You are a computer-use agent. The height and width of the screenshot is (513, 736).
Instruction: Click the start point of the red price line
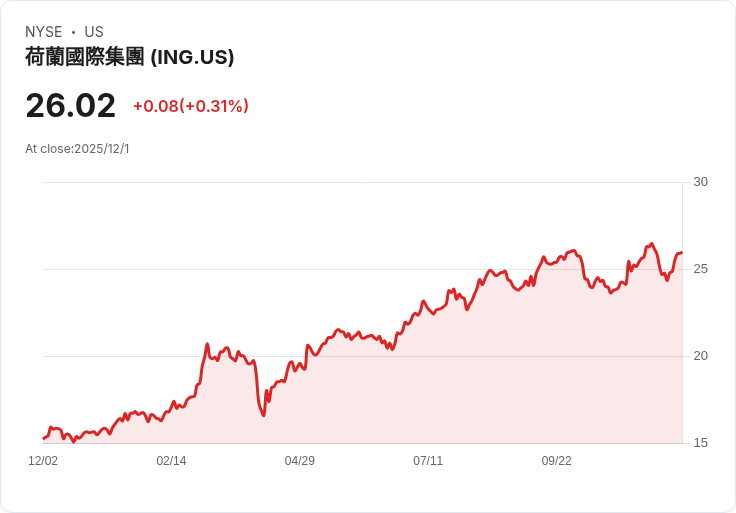[43, 438]
